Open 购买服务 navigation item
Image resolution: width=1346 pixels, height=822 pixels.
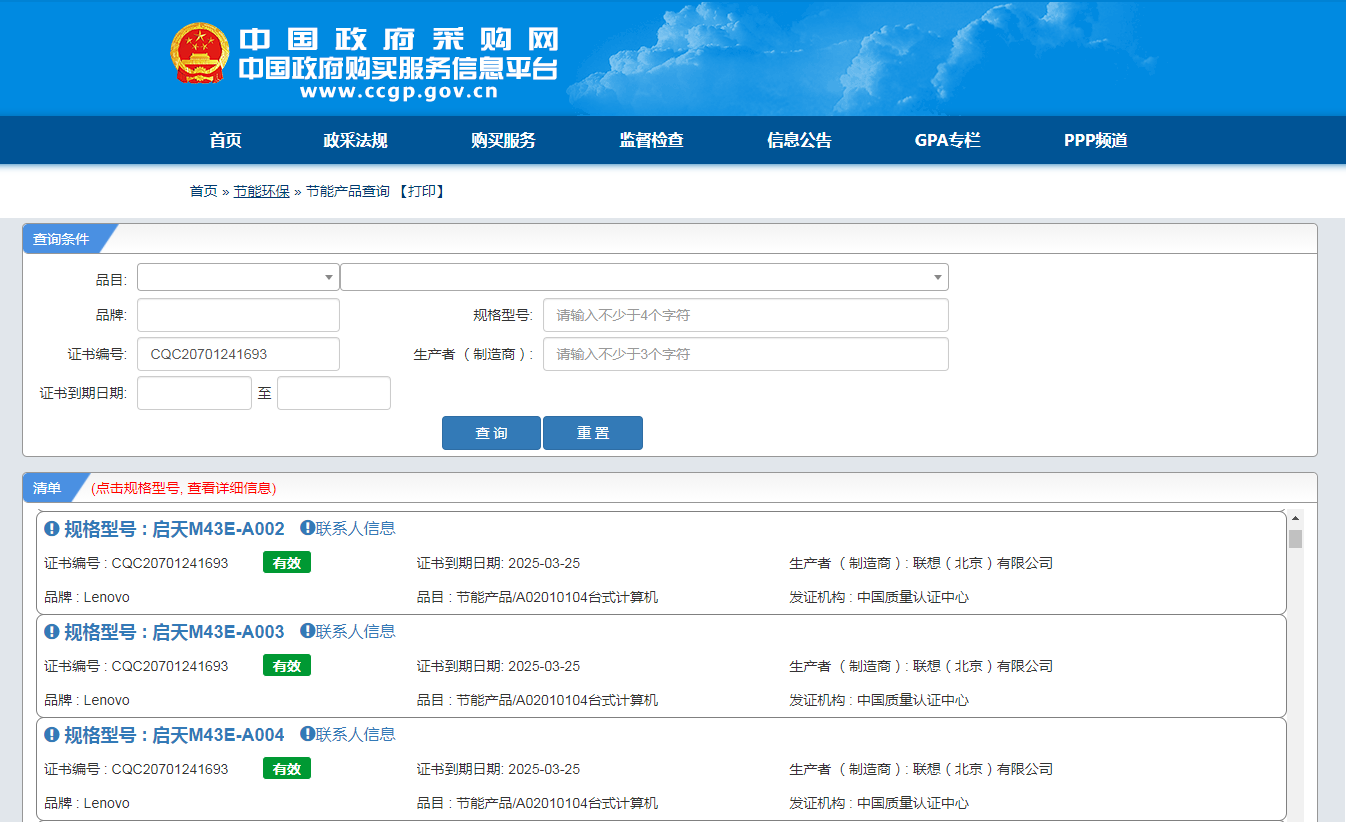click(x=503, y=140)
